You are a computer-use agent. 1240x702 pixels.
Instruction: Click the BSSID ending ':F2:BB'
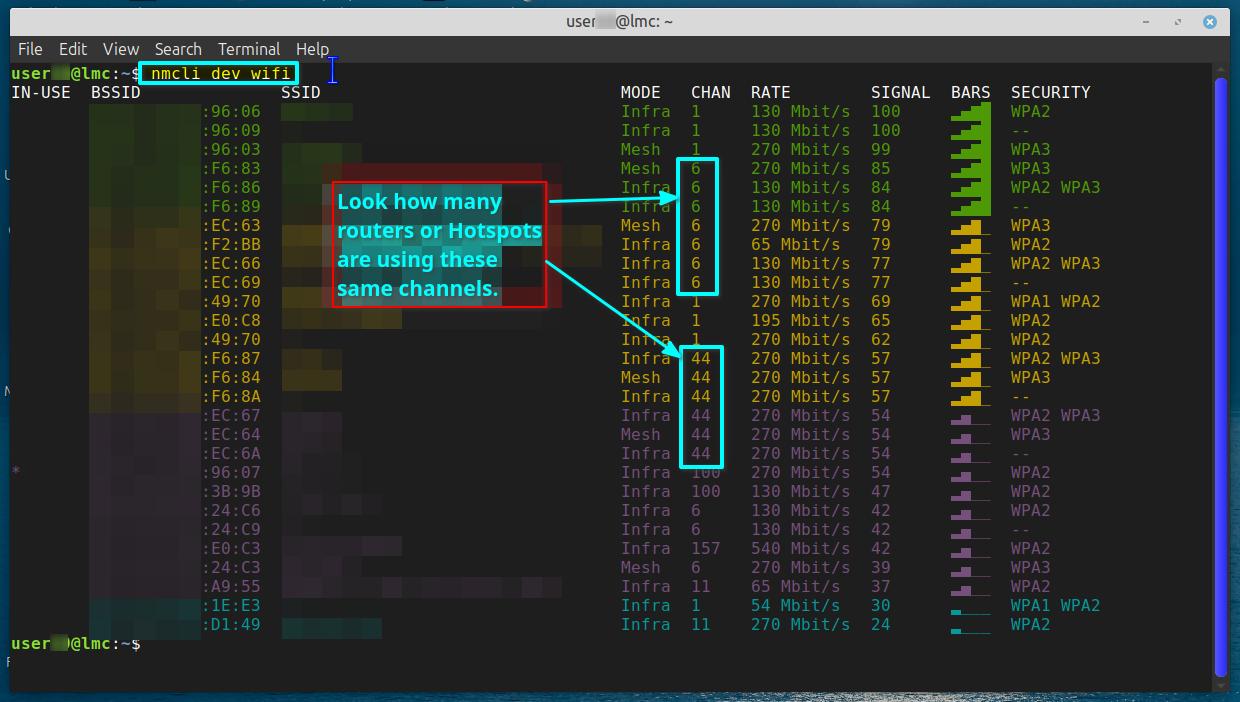click(231, 244)
